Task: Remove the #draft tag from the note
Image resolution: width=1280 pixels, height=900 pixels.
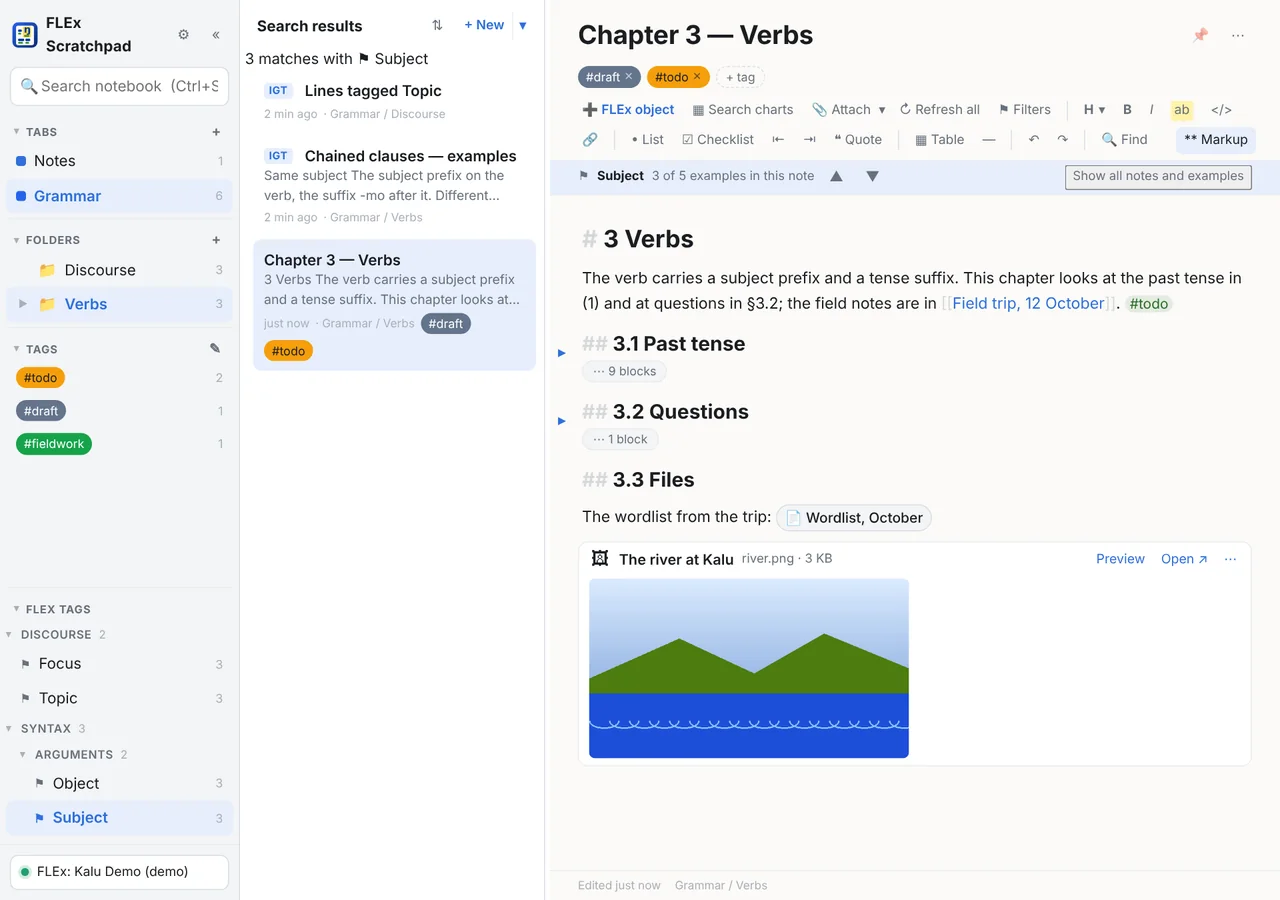Action: coord(629,77)
